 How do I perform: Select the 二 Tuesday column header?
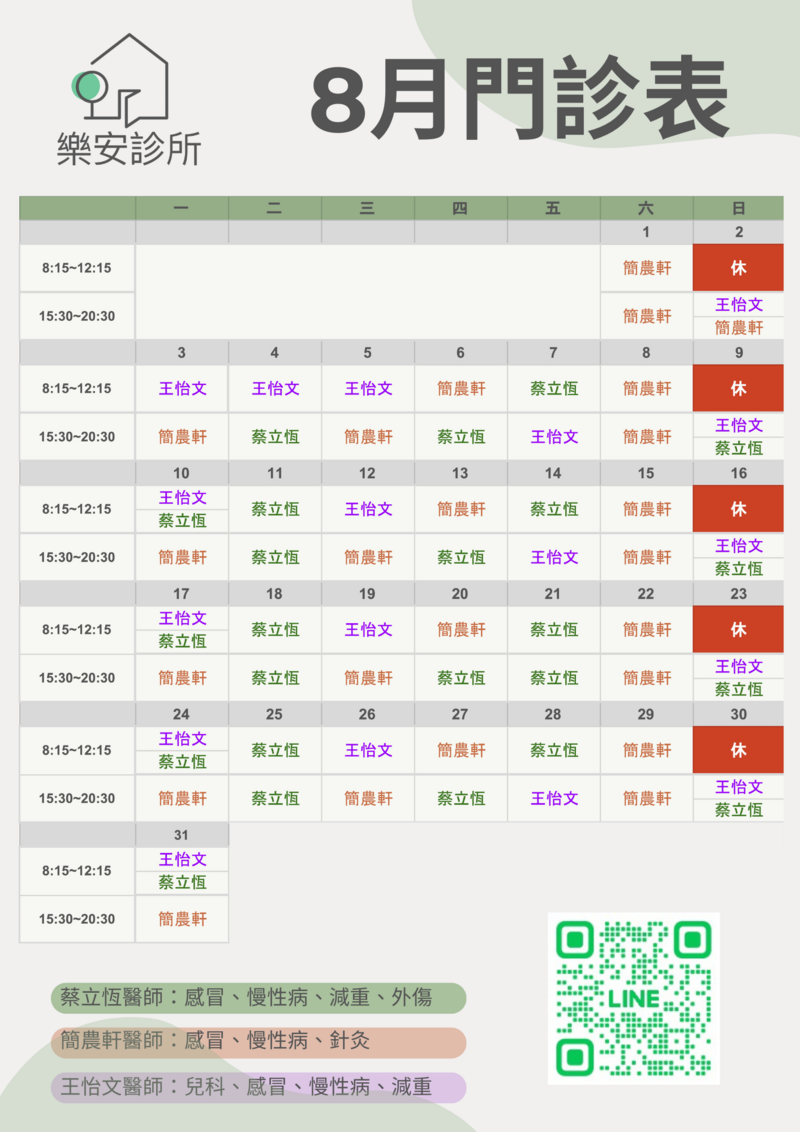point(274,208)
